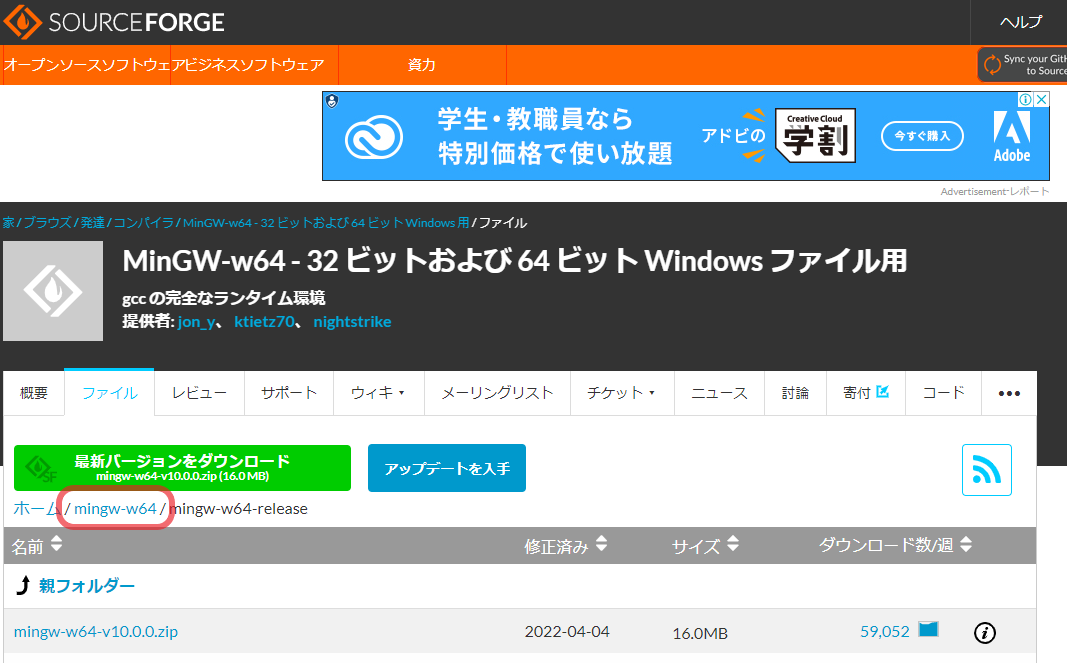The width and height of the screenshot is (1067, 663).
Task: Click the アップデートを入手 button
Action: click(447, 468)
